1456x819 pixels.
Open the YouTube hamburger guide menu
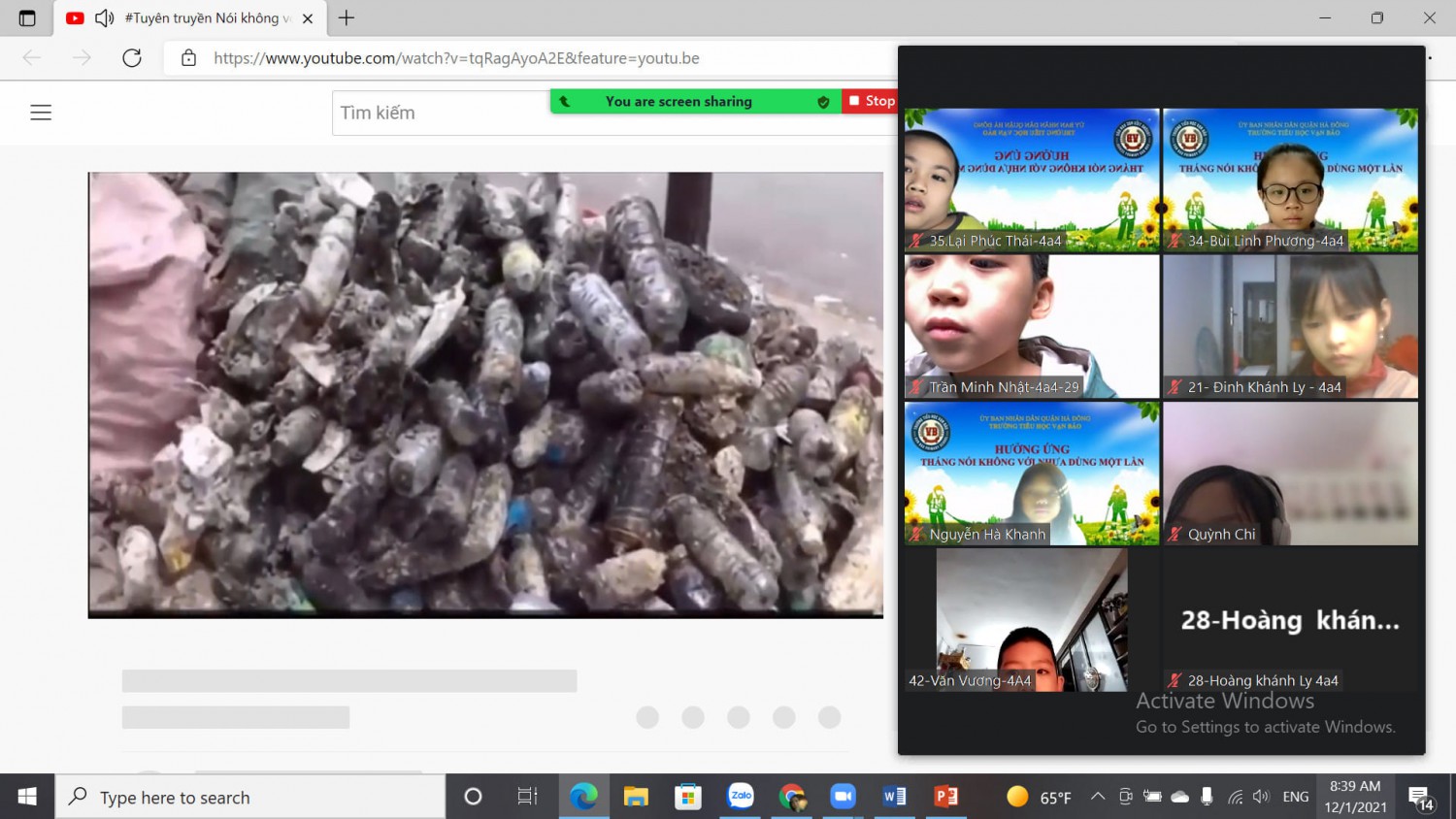tap(41, 113)
